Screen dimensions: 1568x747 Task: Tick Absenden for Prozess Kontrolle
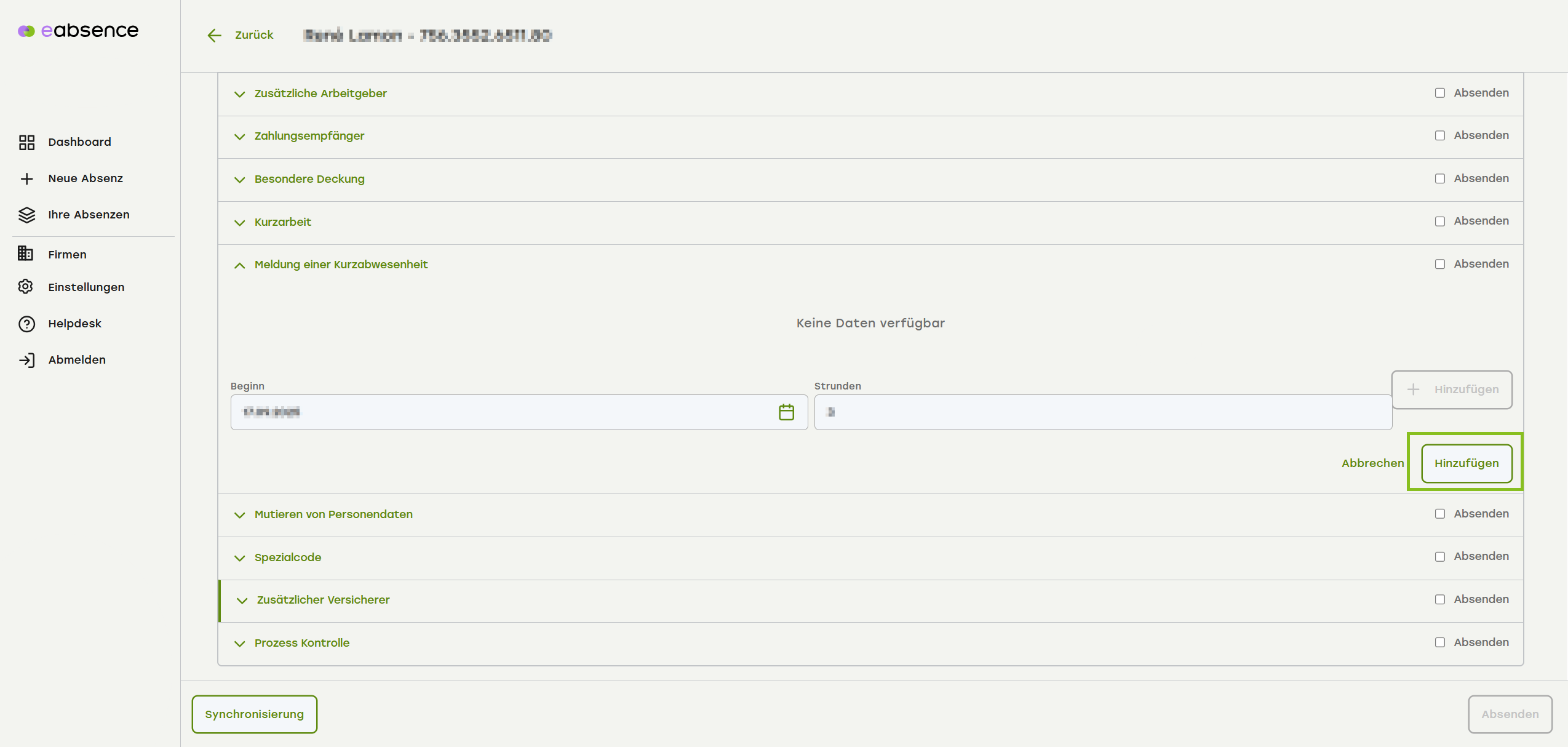click(x=1439, y=642)
